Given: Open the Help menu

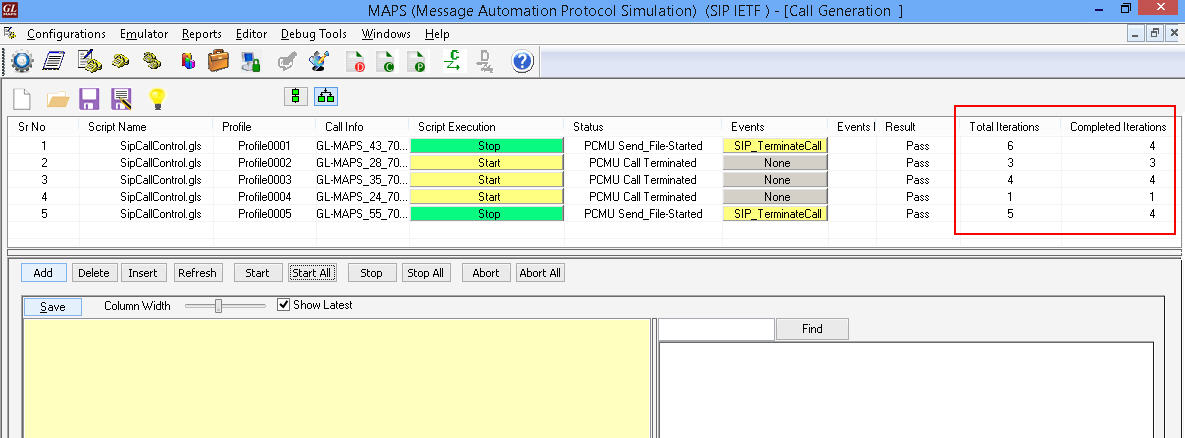Looking at the screenshot, I should point(437,34).
